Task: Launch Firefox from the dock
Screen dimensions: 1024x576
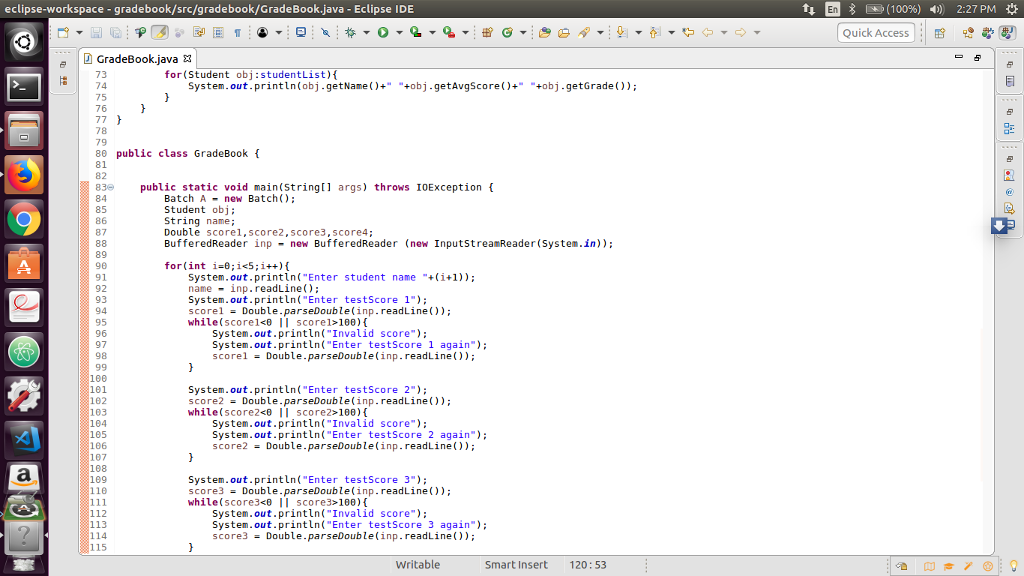Action: point(24,175)
